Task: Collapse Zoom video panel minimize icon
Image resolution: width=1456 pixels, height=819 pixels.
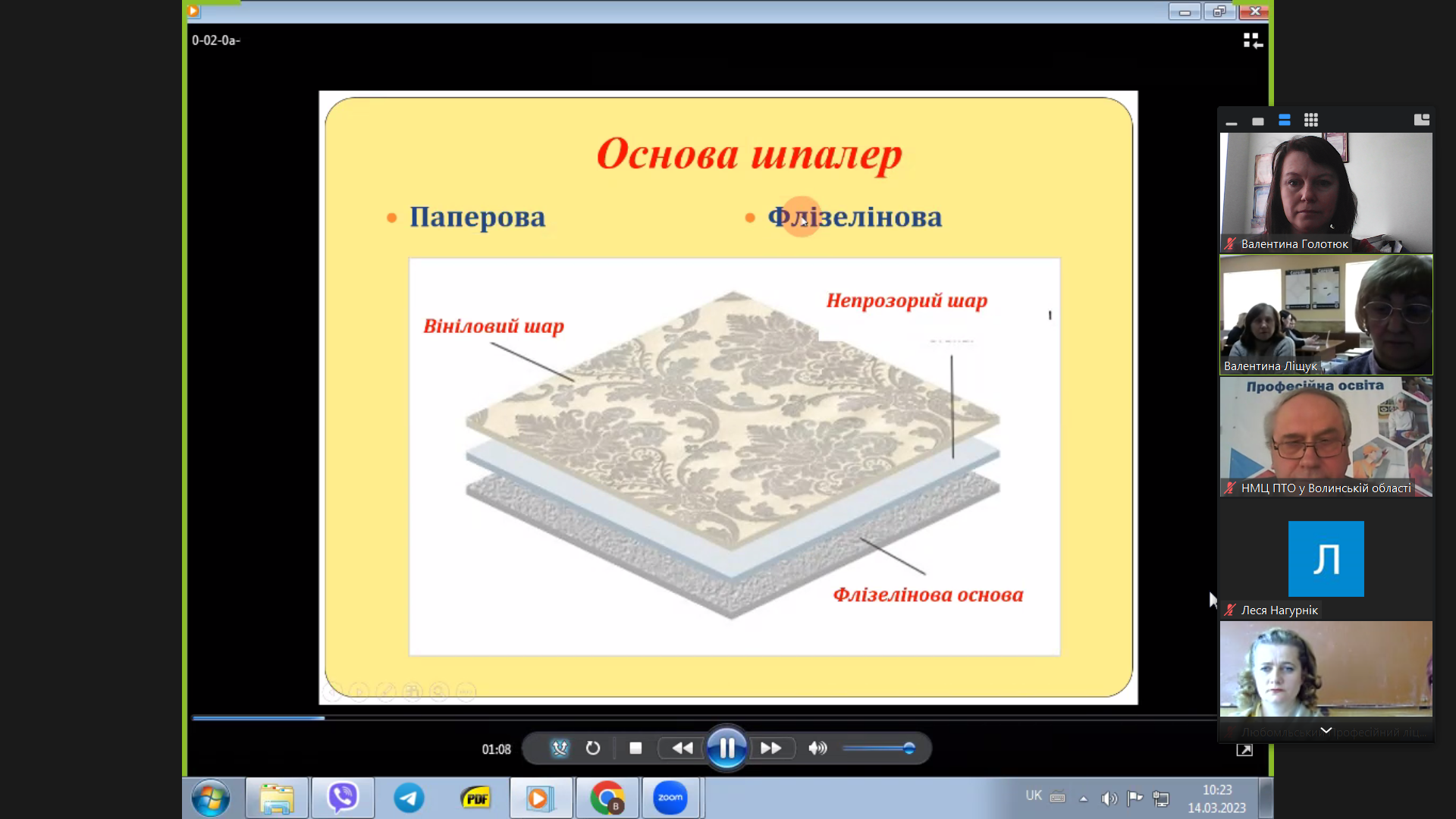Action: 1232,123
